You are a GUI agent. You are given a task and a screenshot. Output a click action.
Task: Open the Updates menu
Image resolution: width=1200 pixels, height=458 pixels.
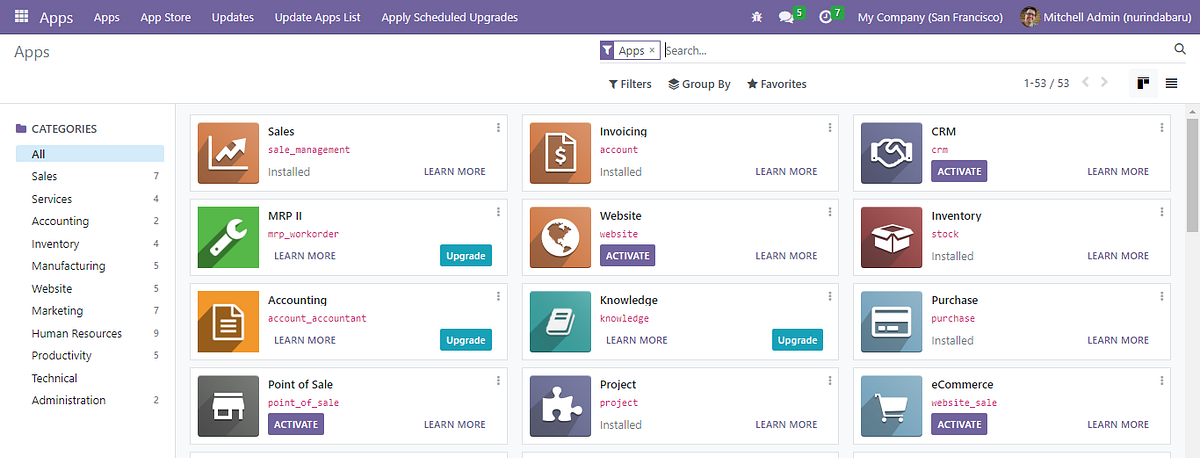pyautogui.click(x=233, y=17)
